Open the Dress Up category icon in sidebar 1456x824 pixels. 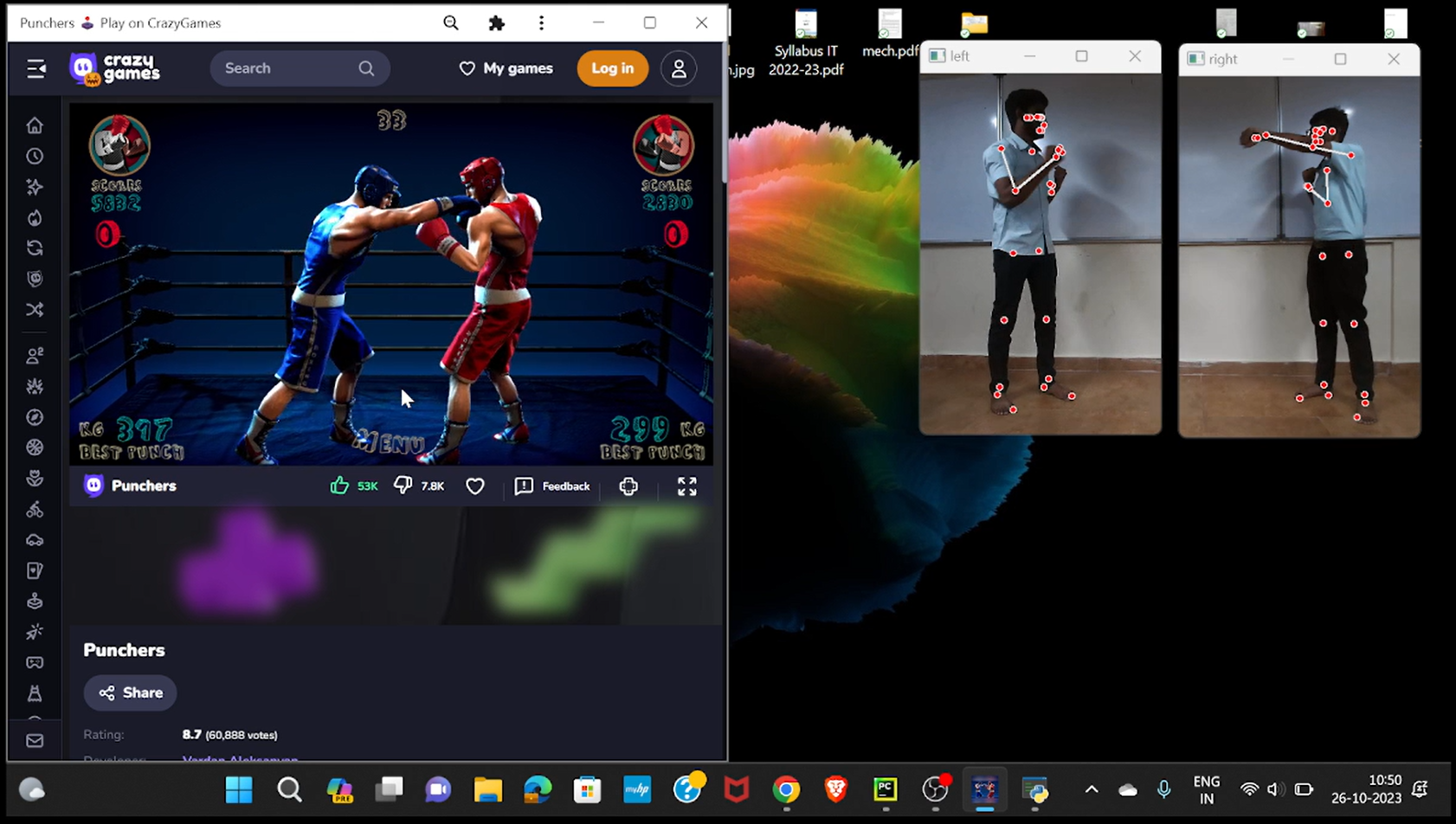coord(35,693)
